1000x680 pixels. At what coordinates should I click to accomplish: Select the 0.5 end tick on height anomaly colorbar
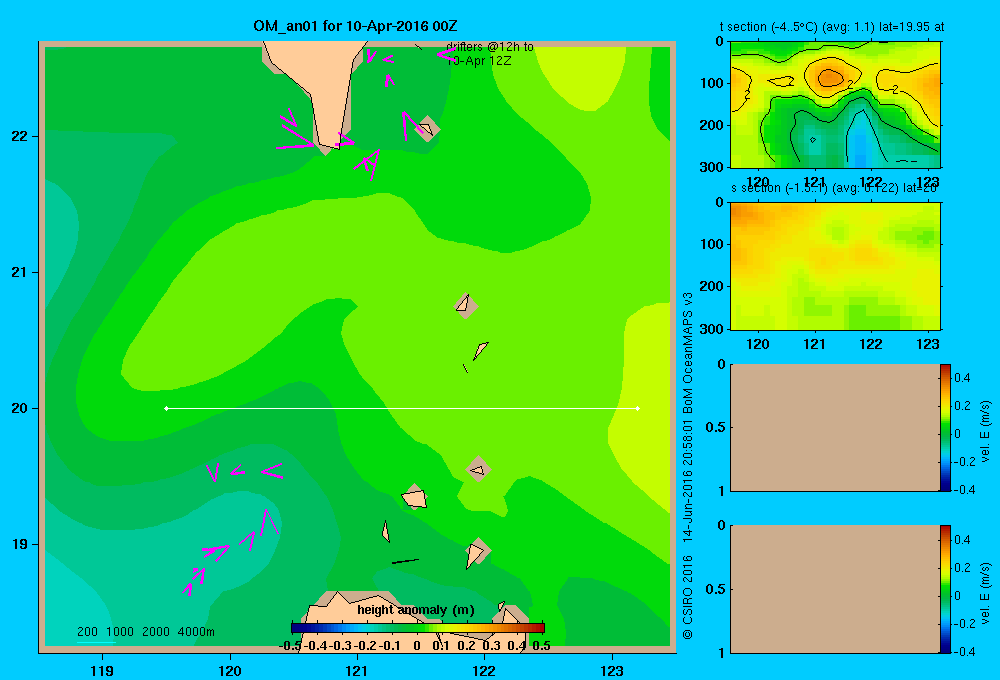pyautogui.click(x=541, y=646)
